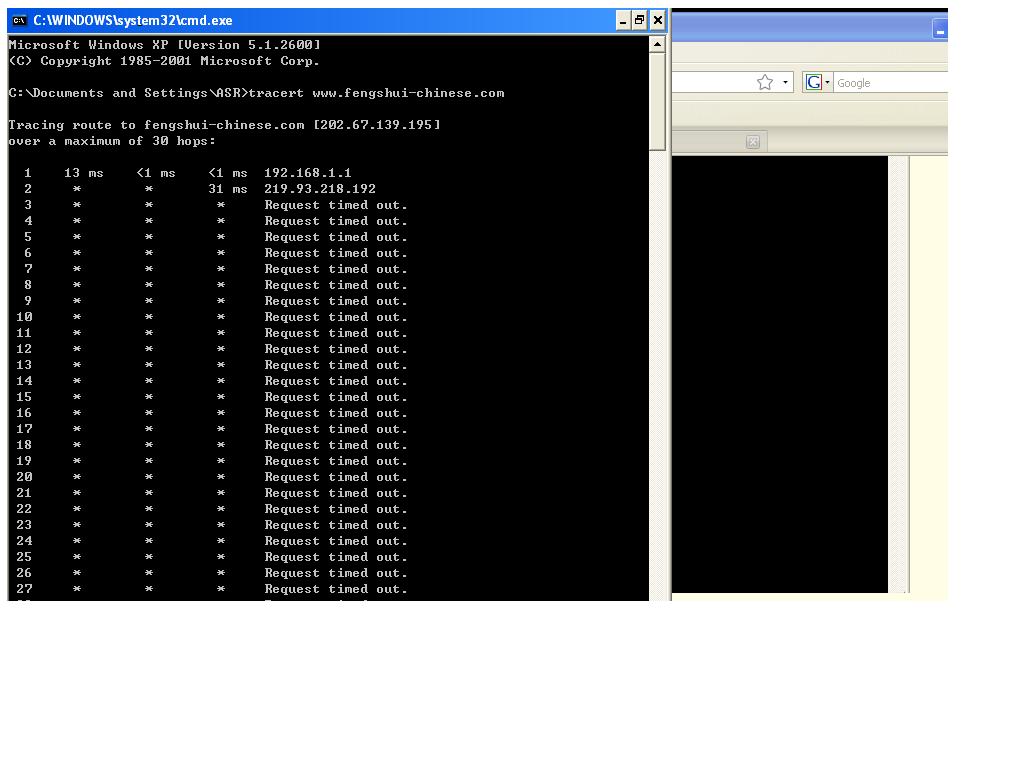Screen dimensions: 1024x768
Task: Click the console scrollbar up arrow
Action: [657, 44]
